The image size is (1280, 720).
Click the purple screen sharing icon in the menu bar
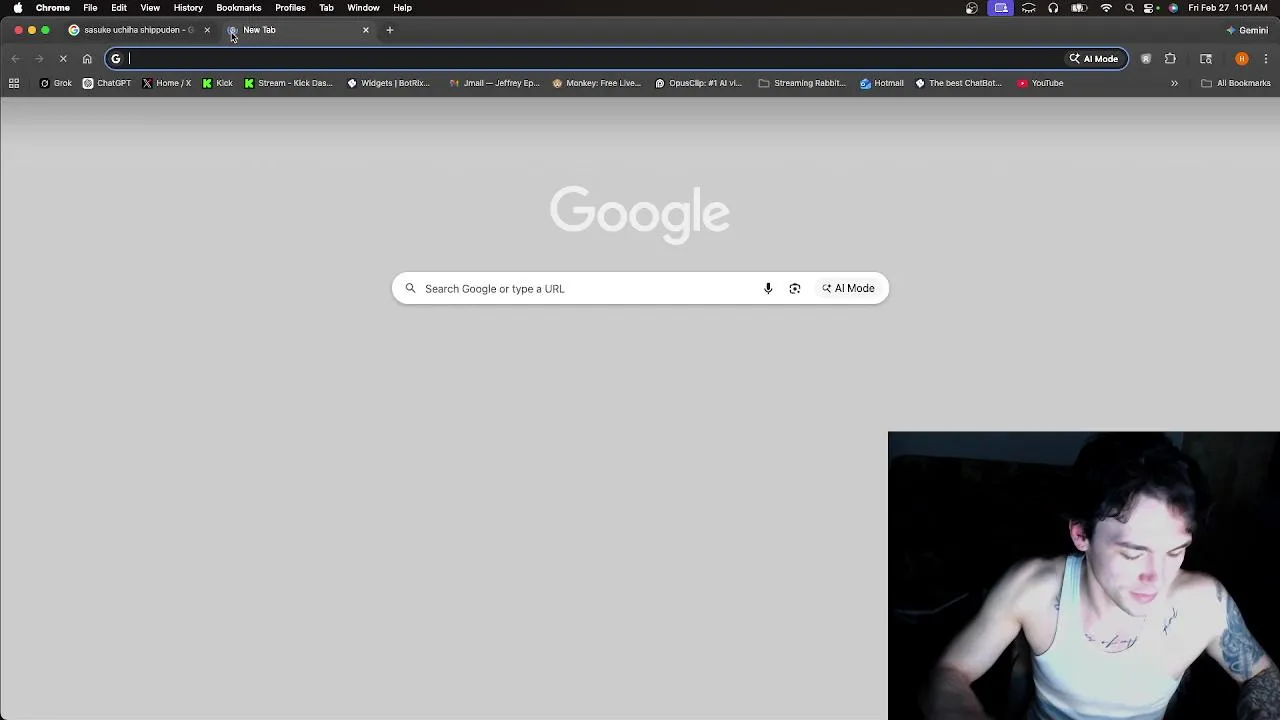pos(1001,8)
